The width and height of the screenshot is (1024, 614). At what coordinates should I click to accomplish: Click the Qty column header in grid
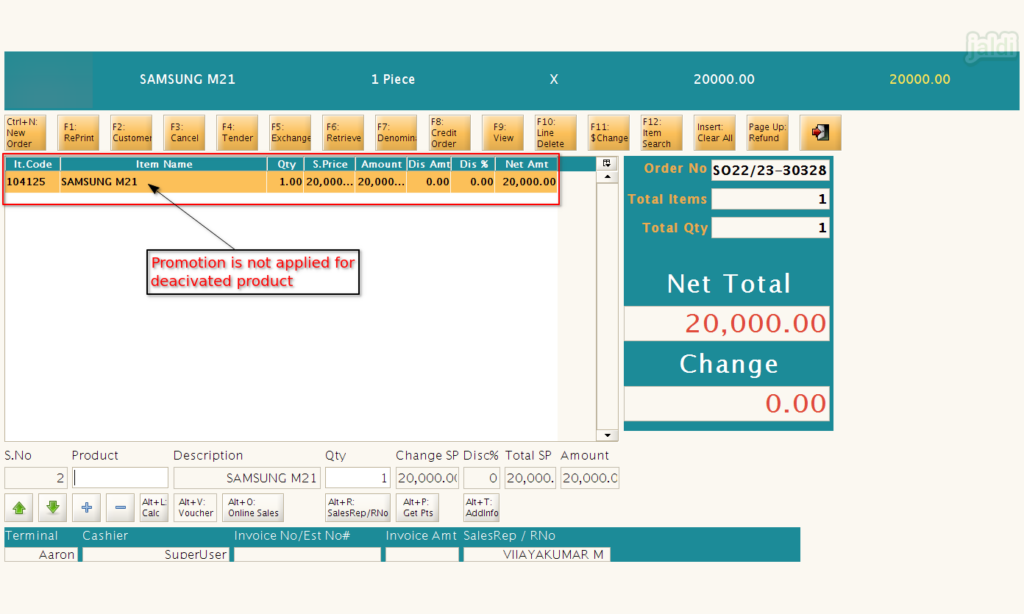tap(286, 164)
